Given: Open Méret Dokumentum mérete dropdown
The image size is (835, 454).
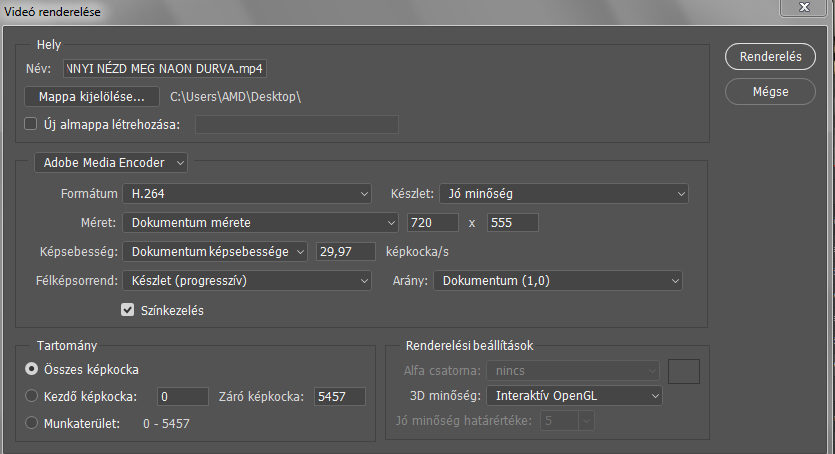Looking at the screenshot, I should tap(260, 222).
